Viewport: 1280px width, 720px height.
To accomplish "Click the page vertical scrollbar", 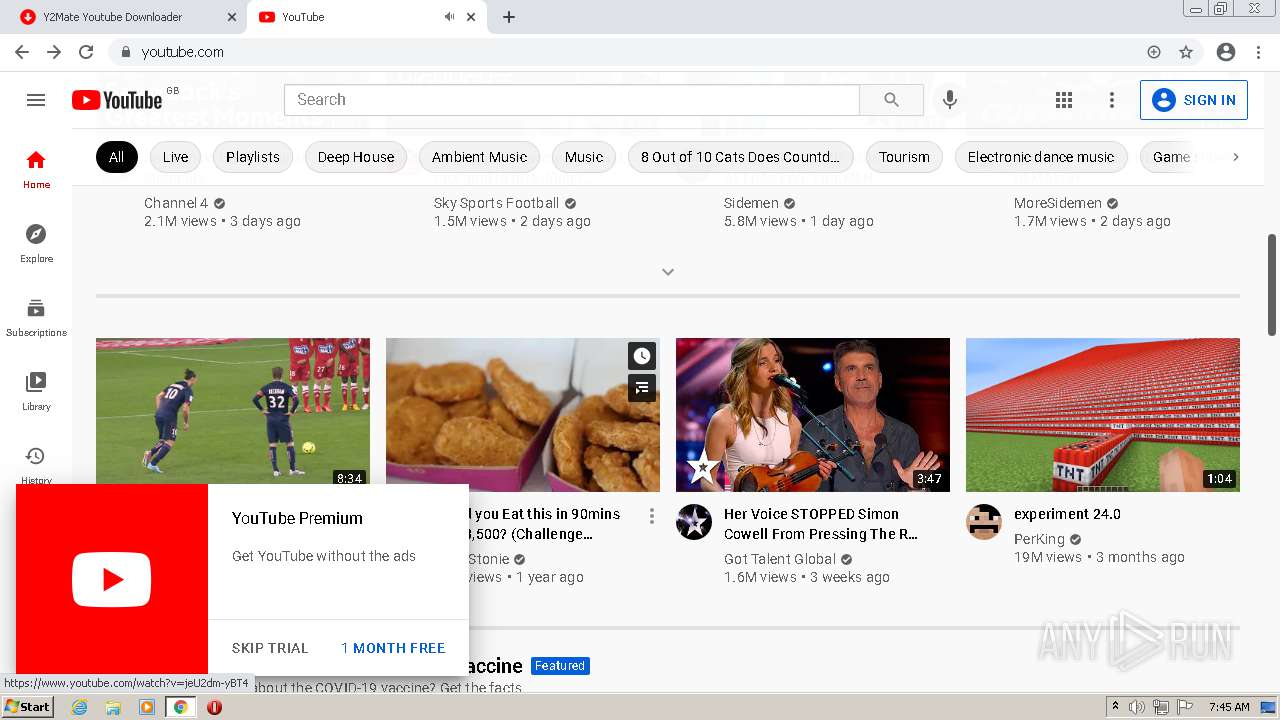I will point(1272,285).
